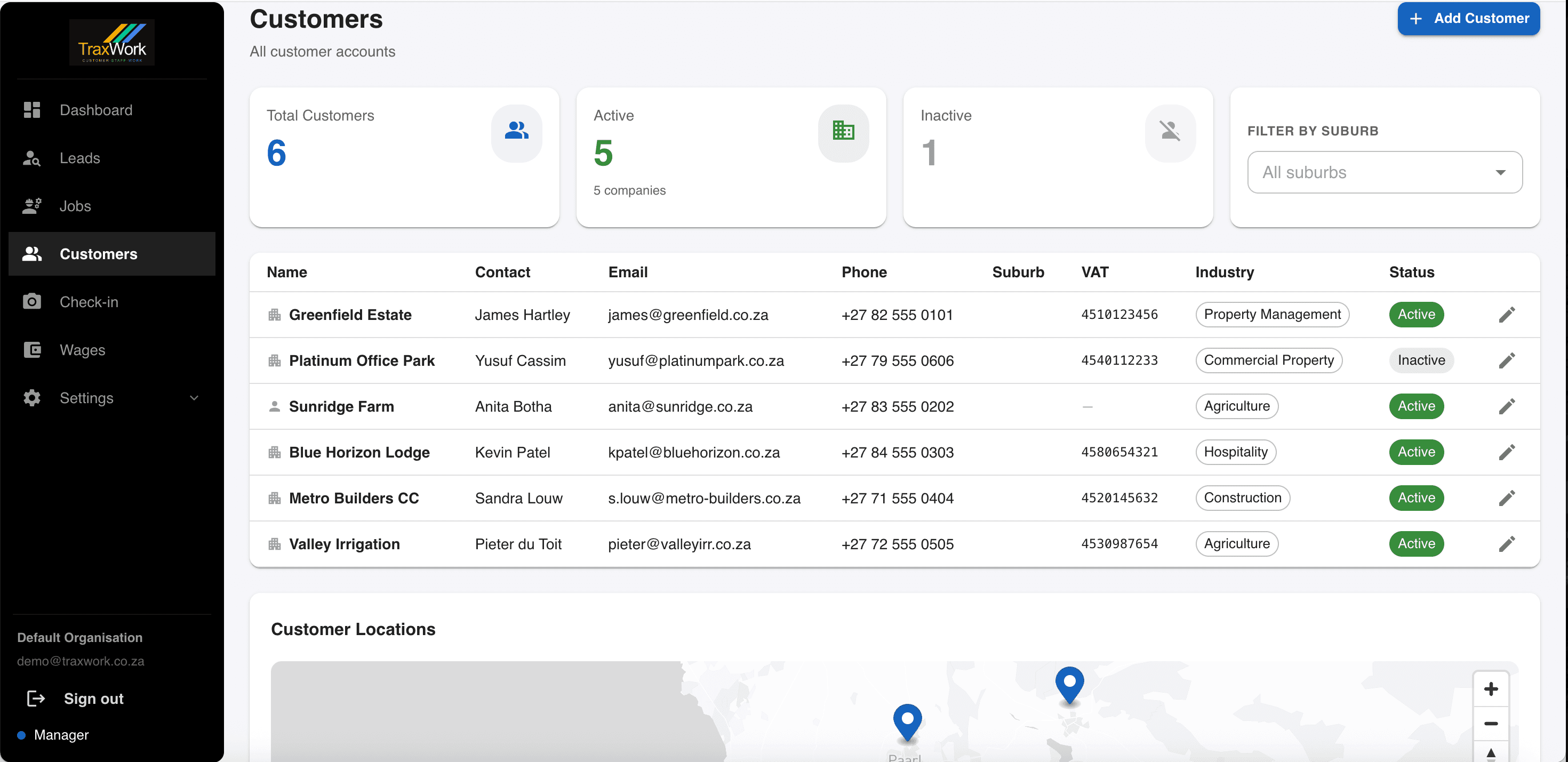Go to the Leads section

click(112, 158)
